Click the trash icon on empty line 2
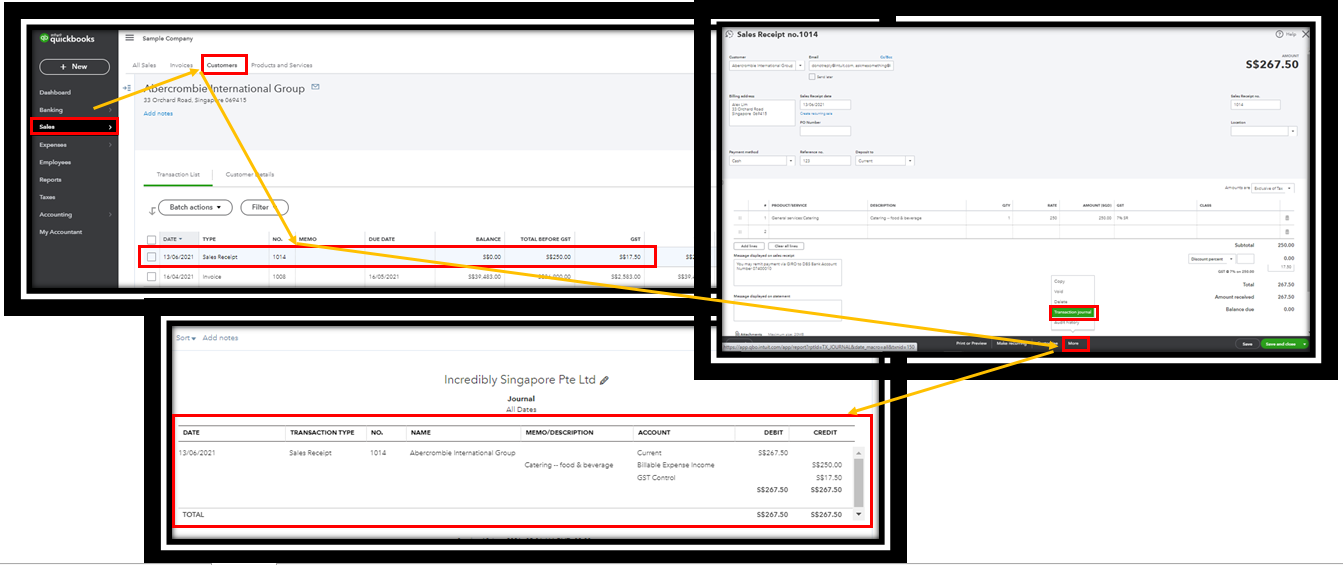Viewport: 1343px width, 565px height. point(1287,232)
